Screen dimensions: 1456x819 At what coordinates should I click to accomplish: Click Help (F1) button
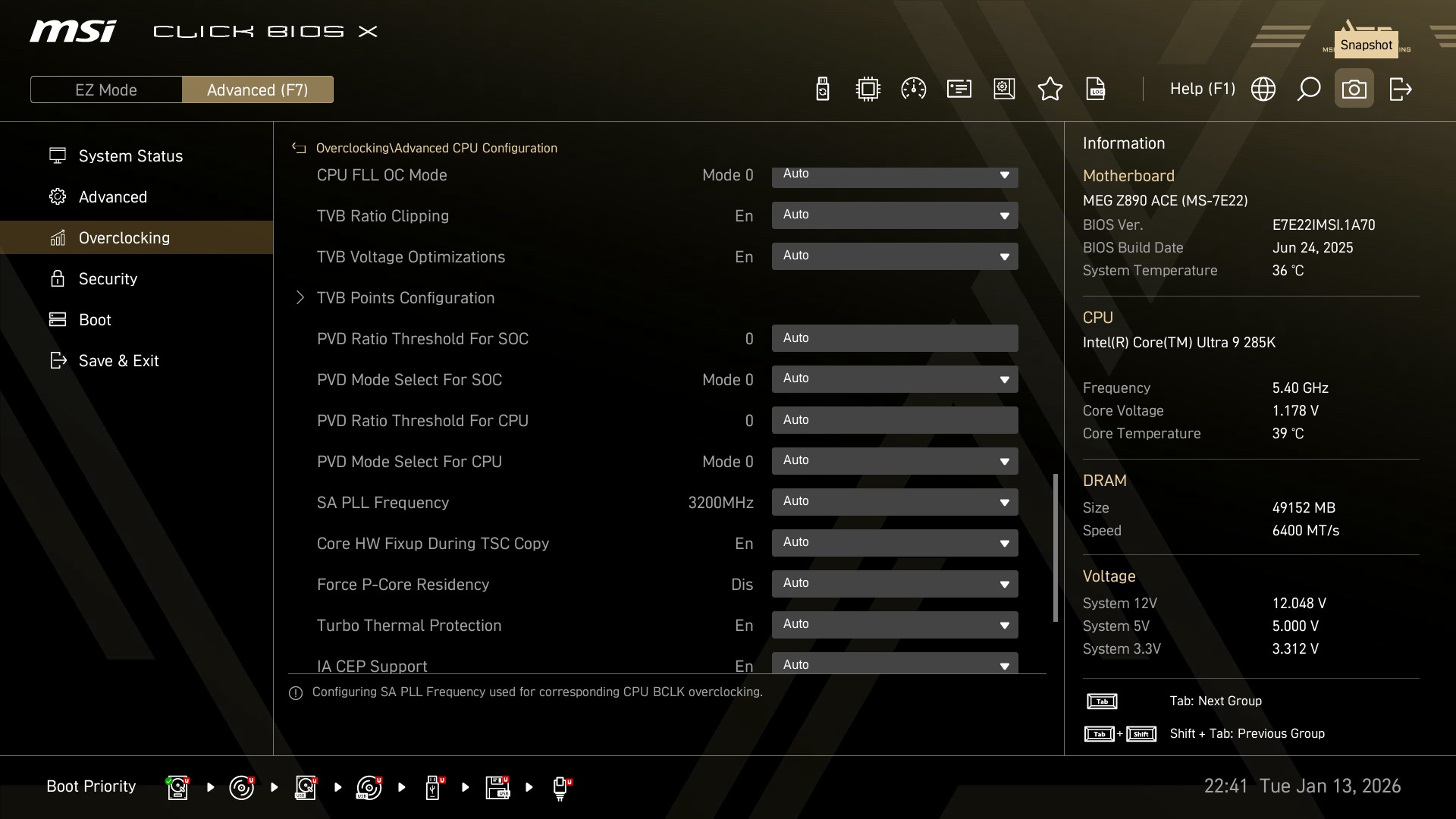(1202, 89)
